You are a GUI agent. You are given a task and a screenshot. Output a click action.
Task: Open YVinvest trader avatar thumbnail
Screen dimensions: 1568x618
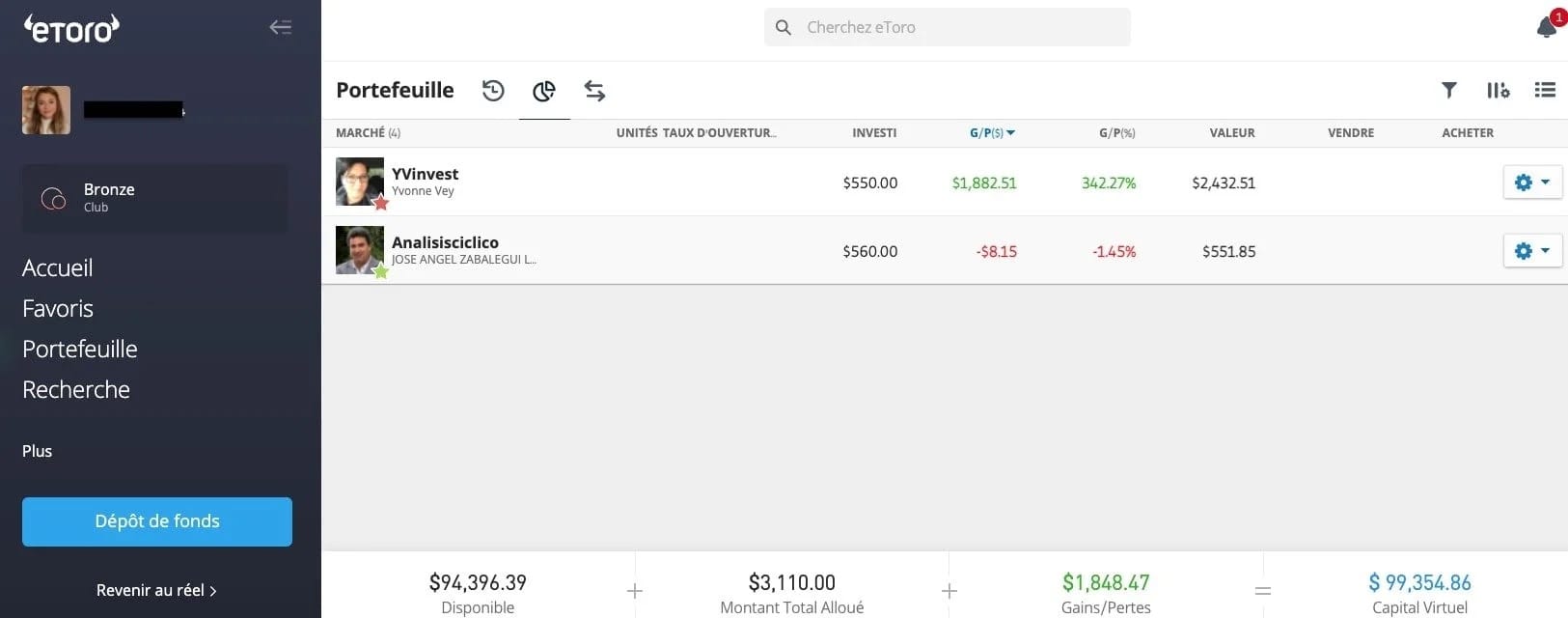tap(359, 182)
